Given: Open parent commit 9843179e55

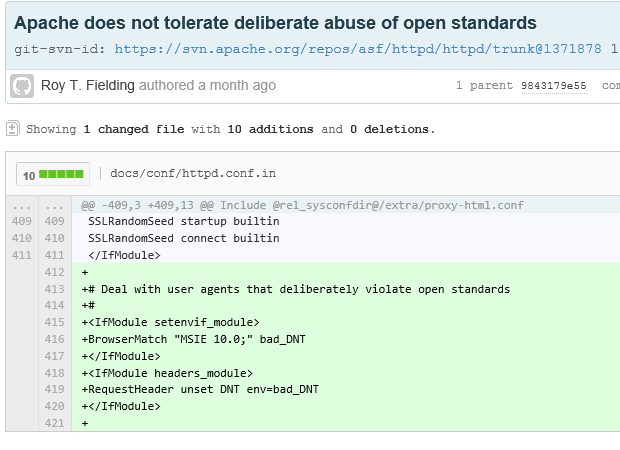Looking at the screenshot, I should [x=554, y=86].
